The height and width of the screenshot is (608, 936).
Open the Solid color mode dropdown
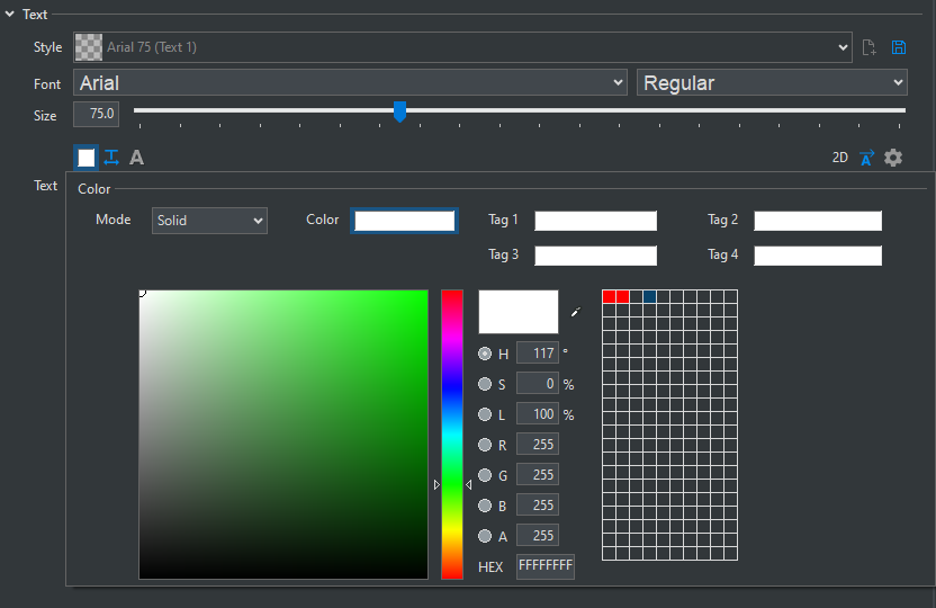coord(209,220)
